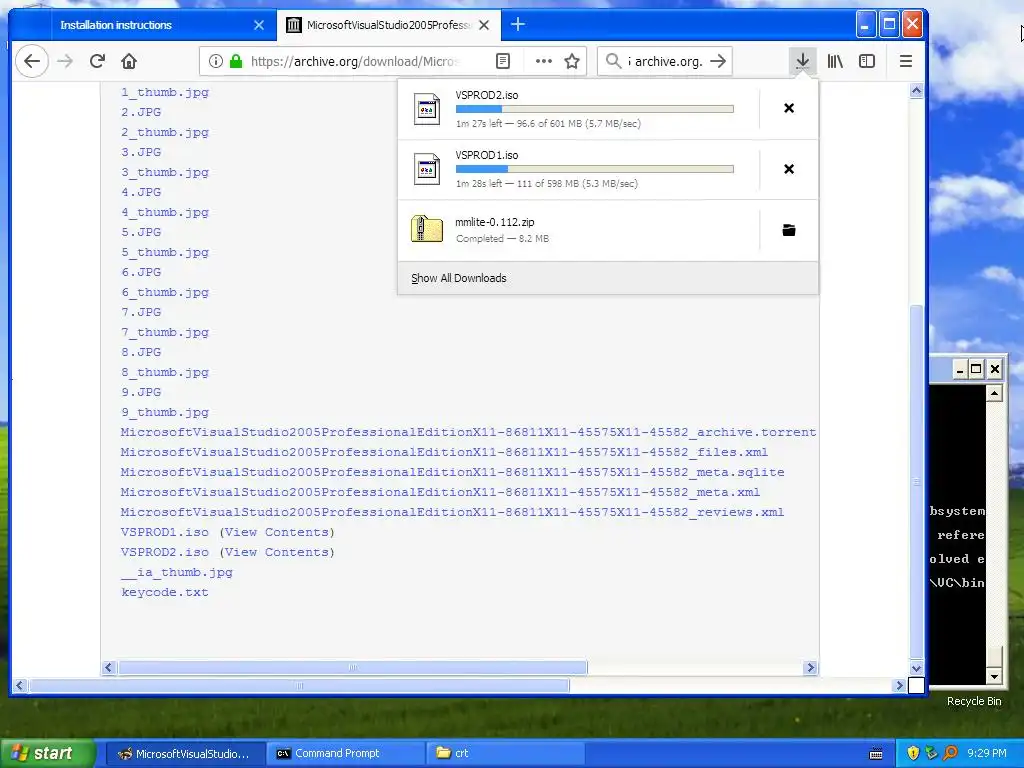Viewport: 1024px width, 768px height.
Task: Open the _archive.torrent file link
Action: (x=468, y=432)
